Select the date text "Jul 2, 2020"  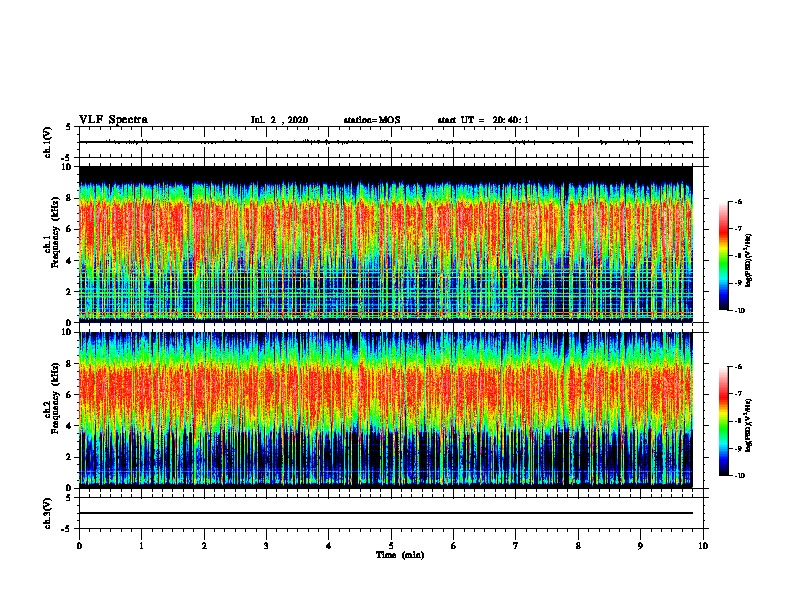click(279, 120)
